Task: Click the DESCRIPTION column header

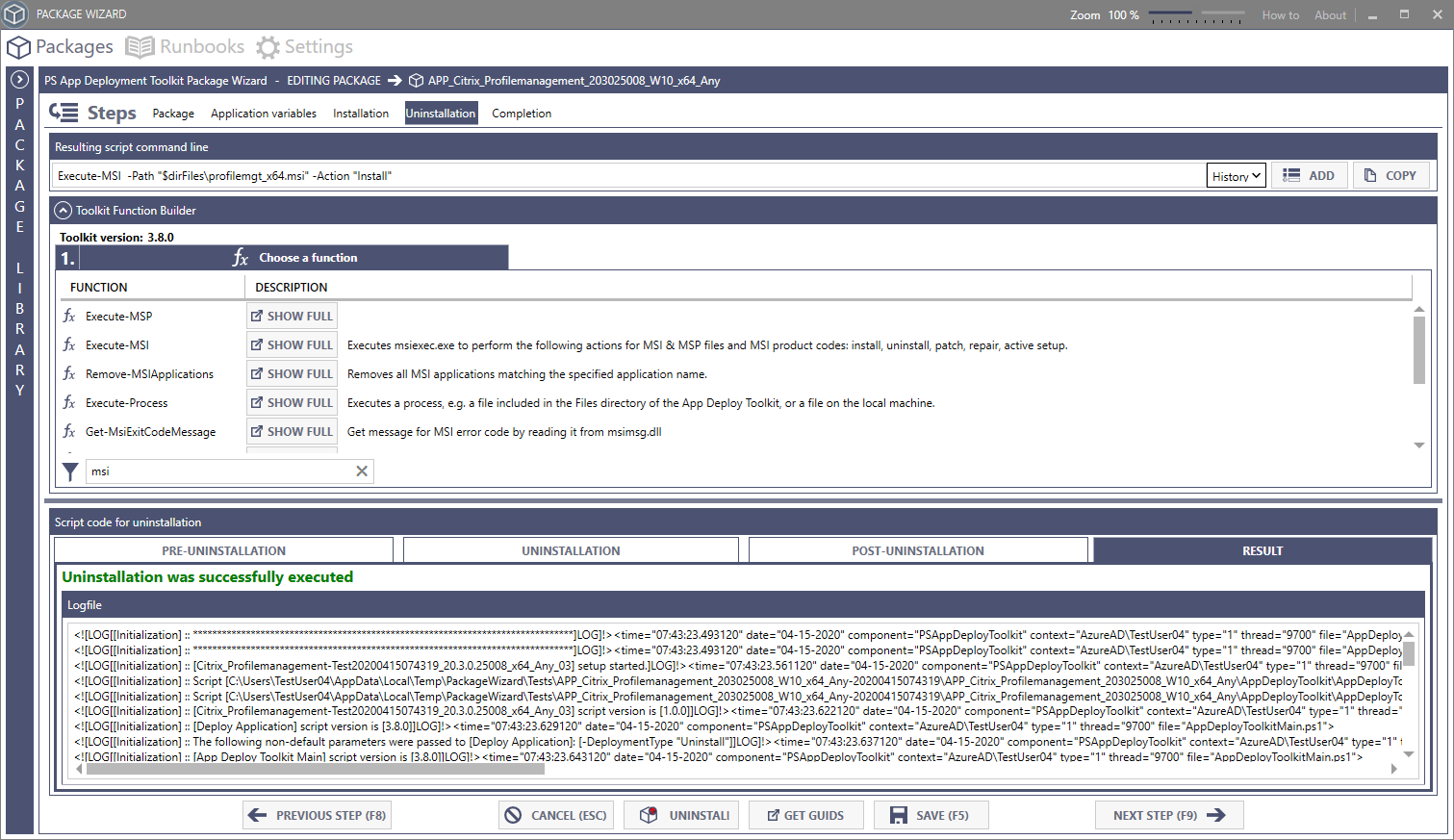Action: (291, 287)
